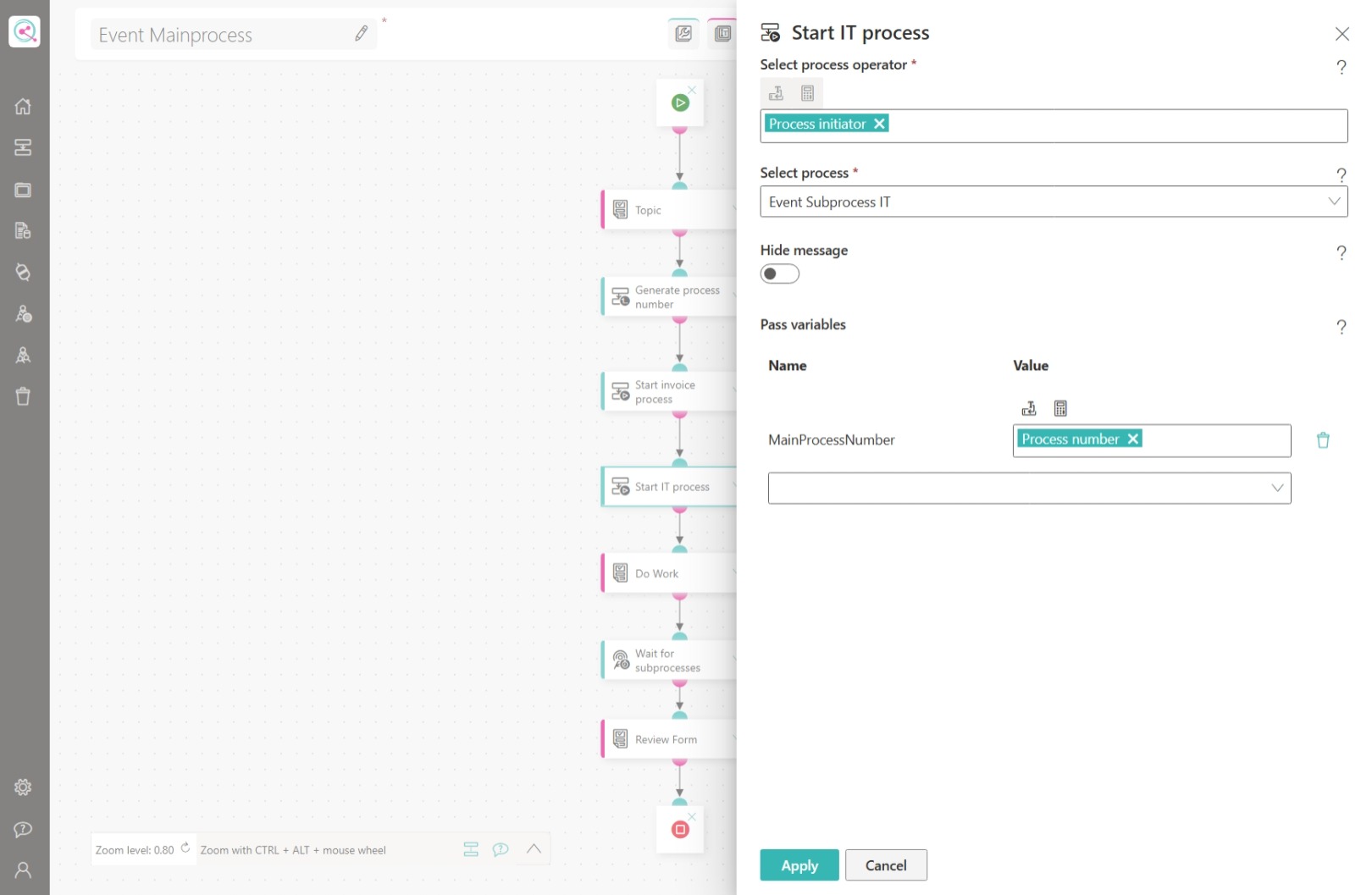Cancel the Start IT process changes
Viewport: 1372px width, 895px height.
(x=886, y=865)
